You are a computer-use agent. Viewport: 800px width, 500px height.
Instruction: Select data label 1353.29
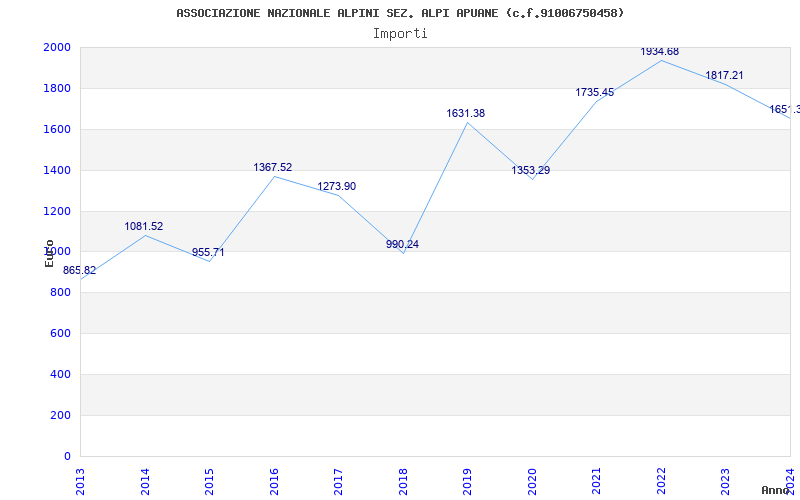pyautogui.click(x=531, y=170)
